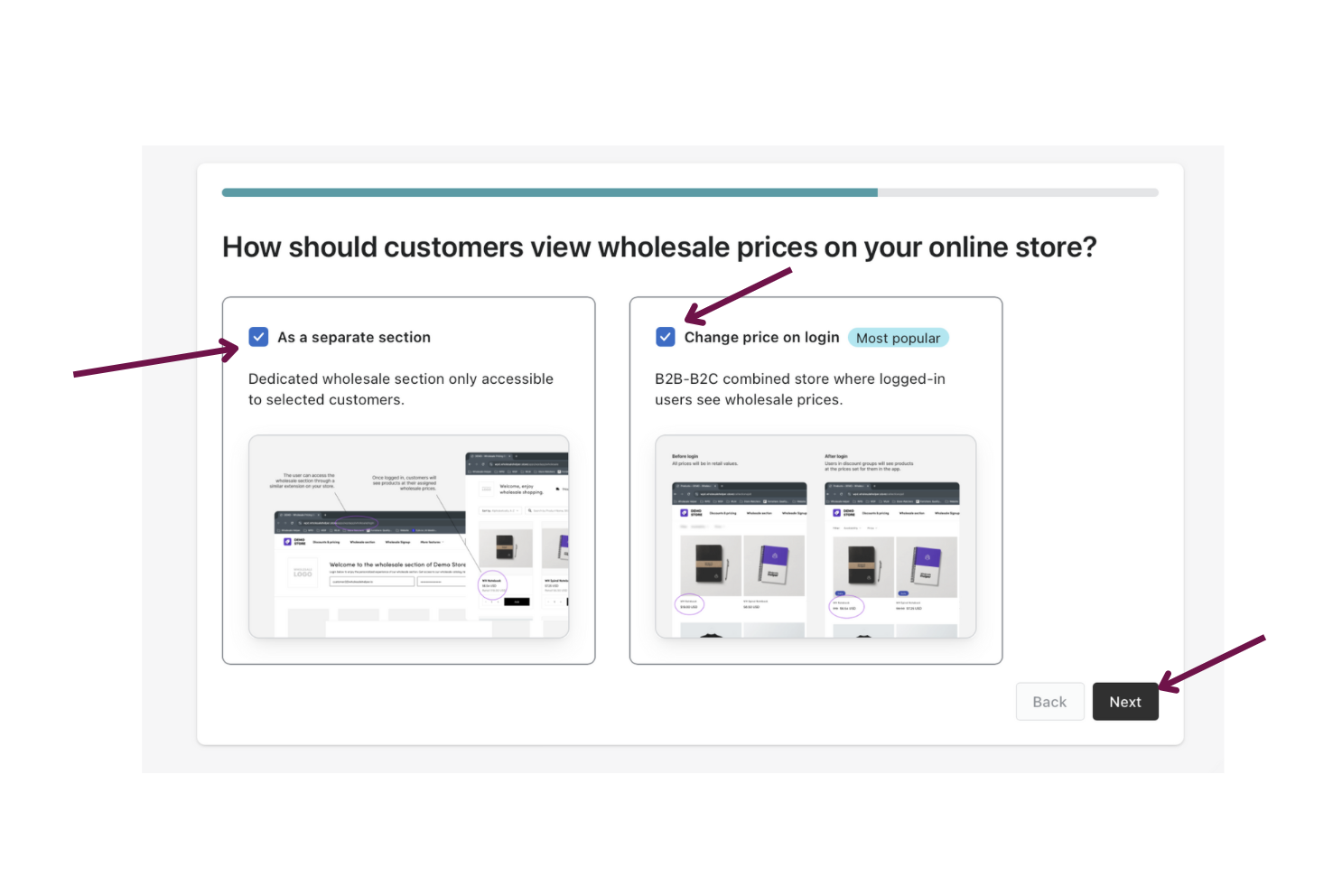Click circled wholesale price under "After login"
The height and width of the screenshot is (896, 1342).
(846, 606)
